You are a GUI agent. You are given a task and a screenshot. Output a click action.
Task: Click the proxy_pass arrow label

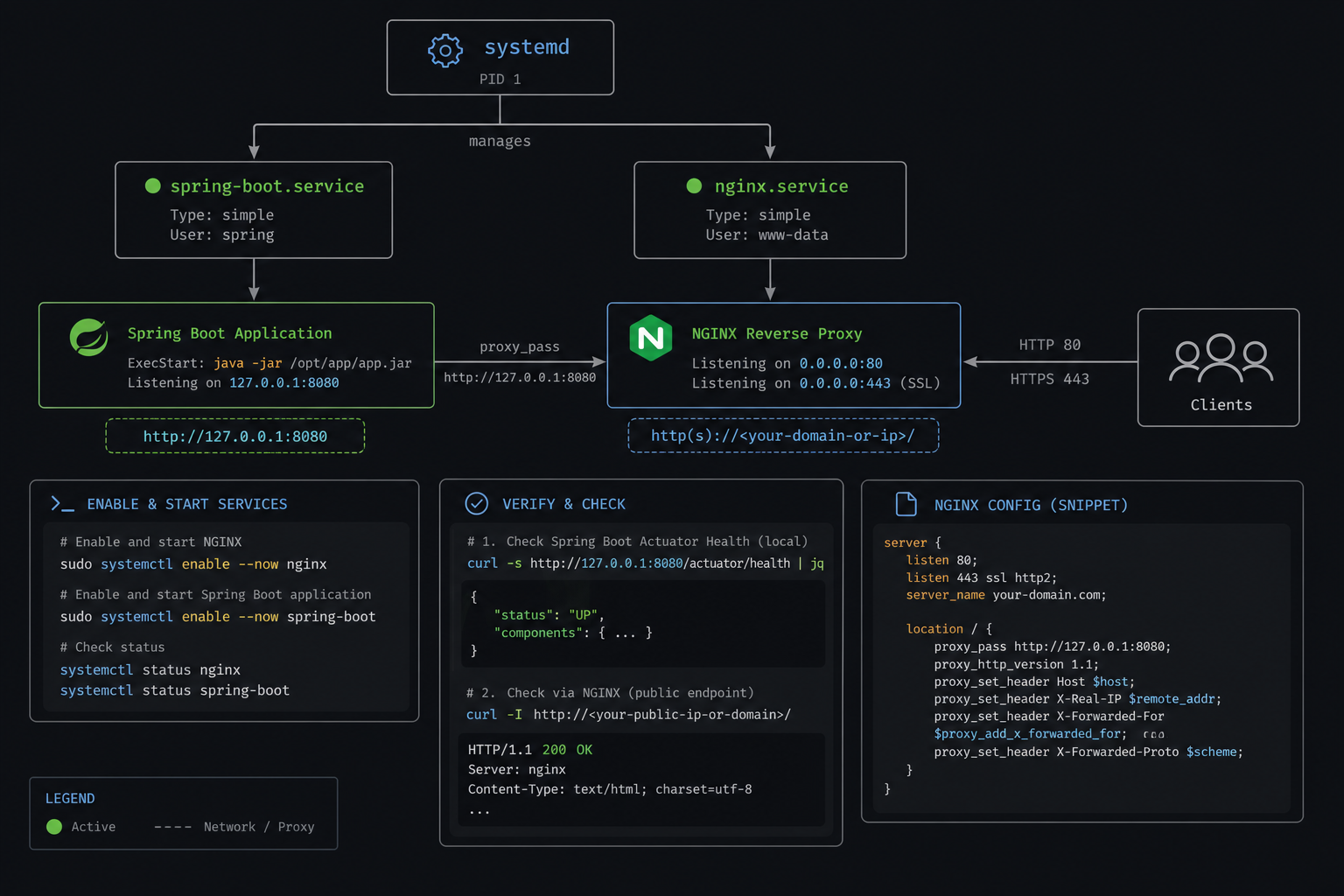click(519, 347)
